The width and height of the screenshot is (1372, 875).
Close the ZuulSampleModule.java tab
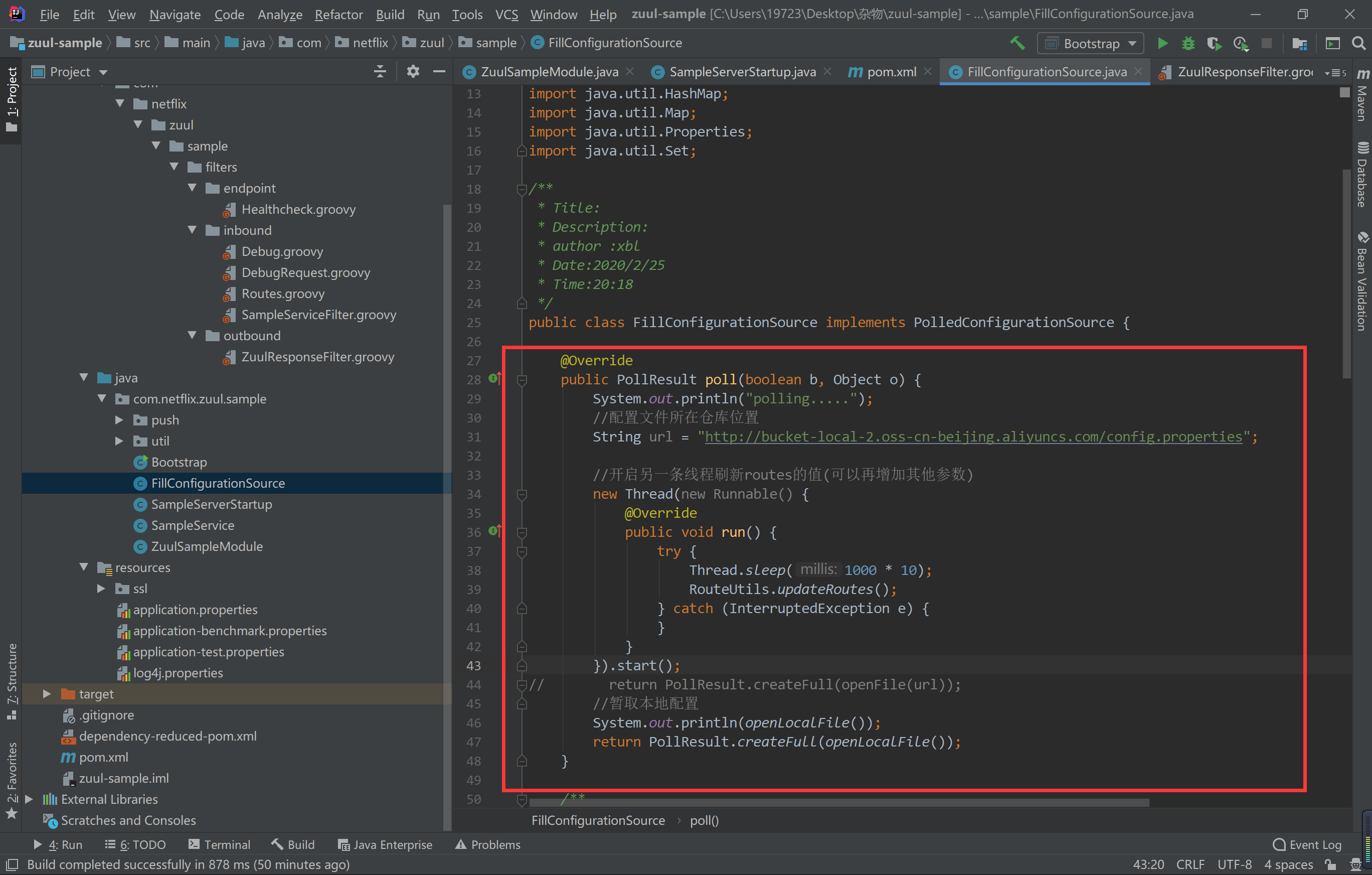pyautogui.click(x=630, y=71)
